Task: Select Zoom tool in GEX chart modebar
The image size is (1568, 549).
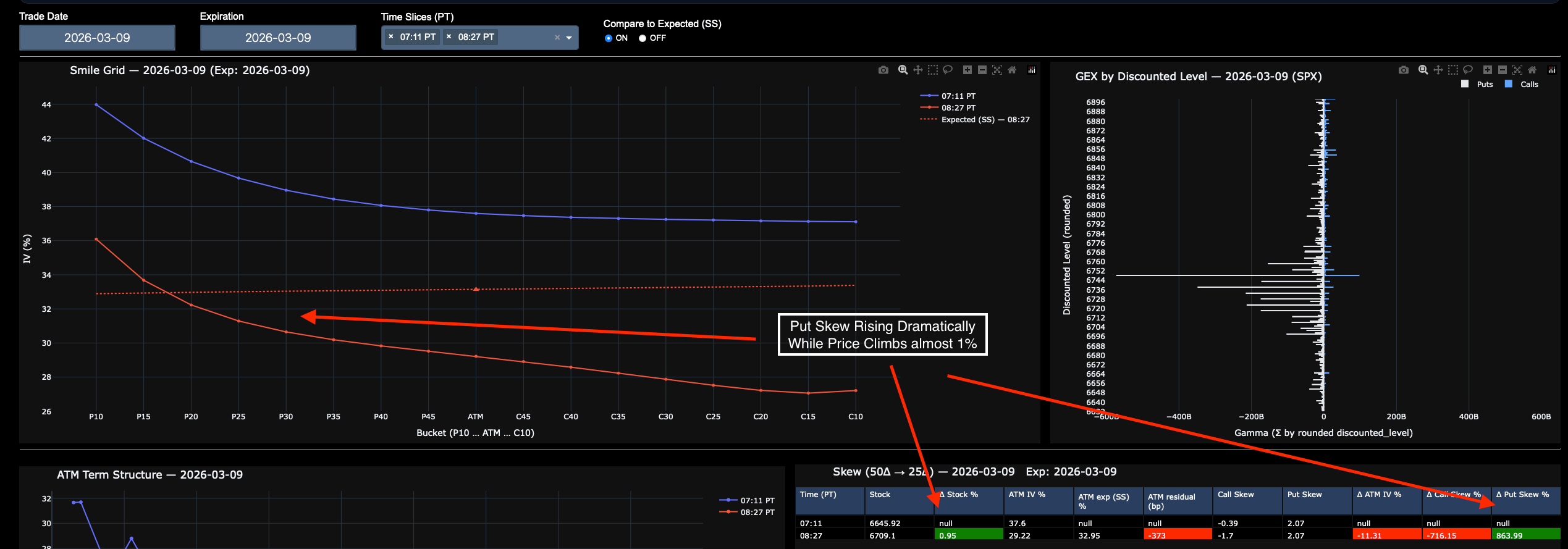Action: click(1423, 70)
